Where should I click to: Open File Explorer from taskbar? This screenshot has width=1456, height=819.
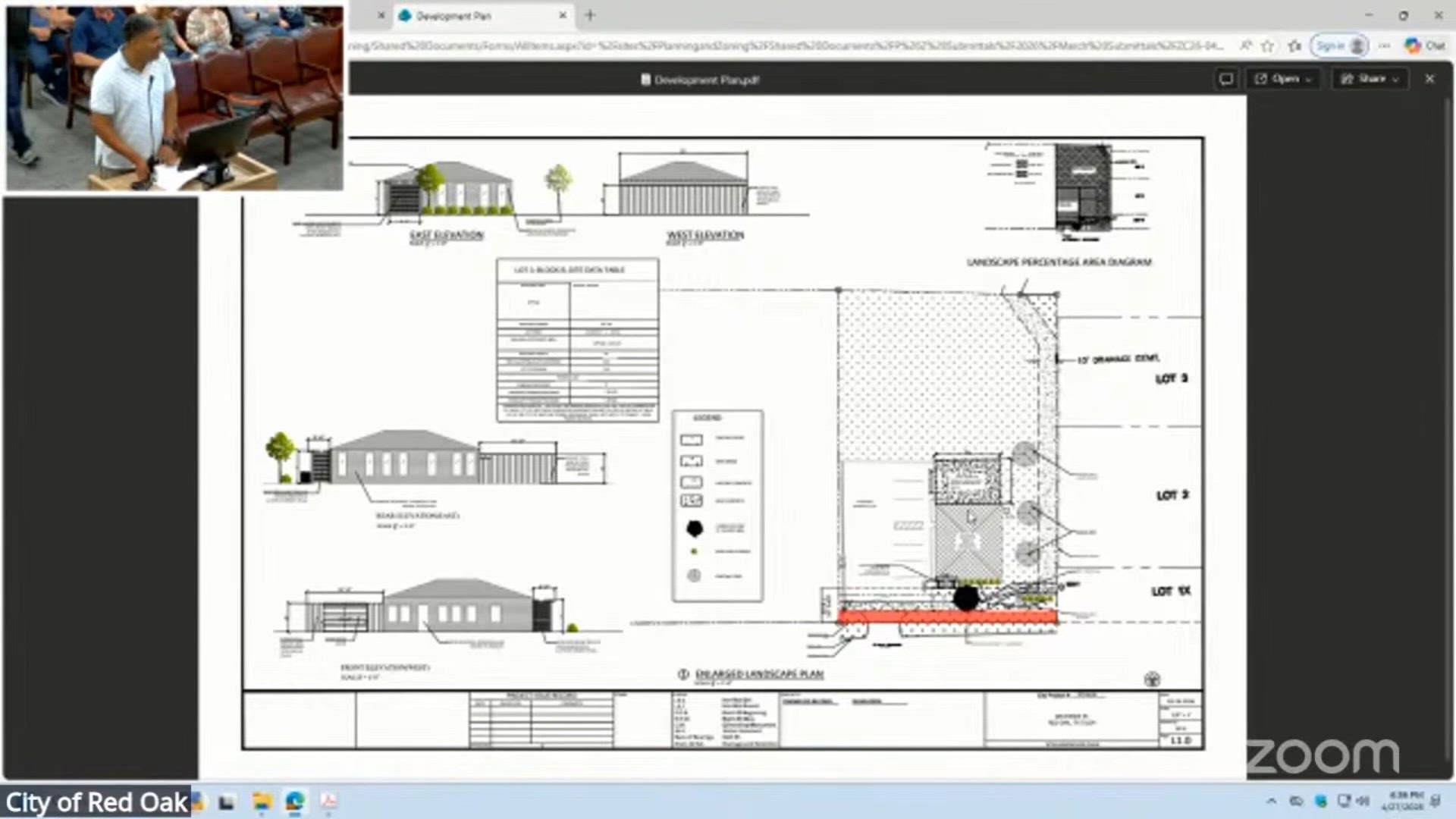262,802
